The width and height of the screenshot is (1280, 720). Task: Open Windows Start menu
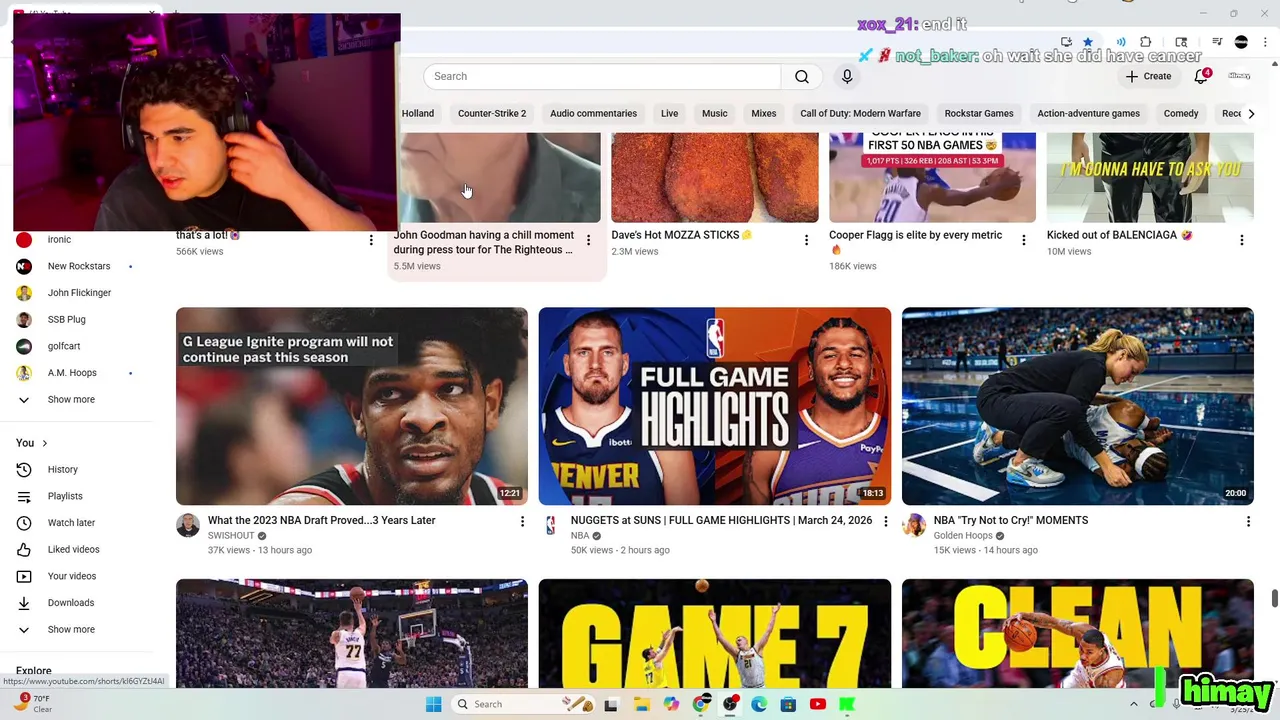point(433,704)
